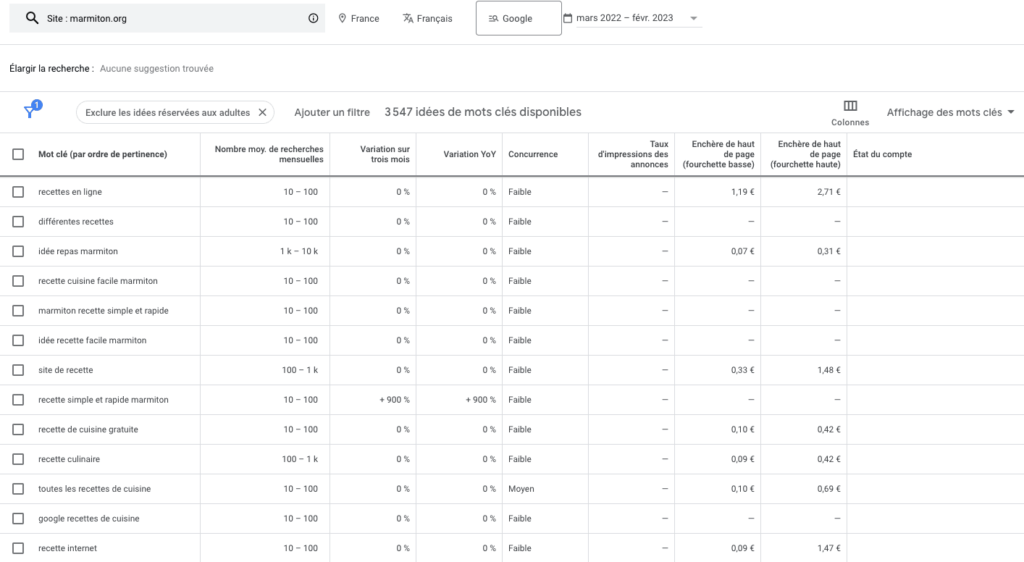Tick the checkbox for recette culinaire

(18, 459)
